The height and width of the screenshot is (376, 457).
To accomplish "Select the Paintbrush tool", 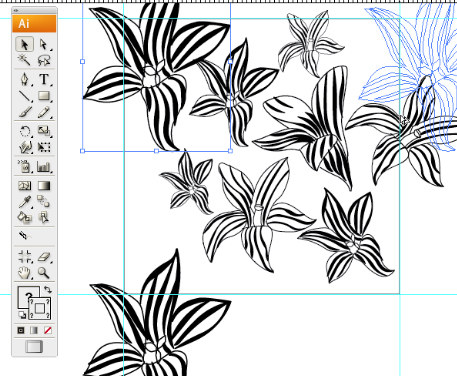I will pyautogui.click(x=24, y=112).
